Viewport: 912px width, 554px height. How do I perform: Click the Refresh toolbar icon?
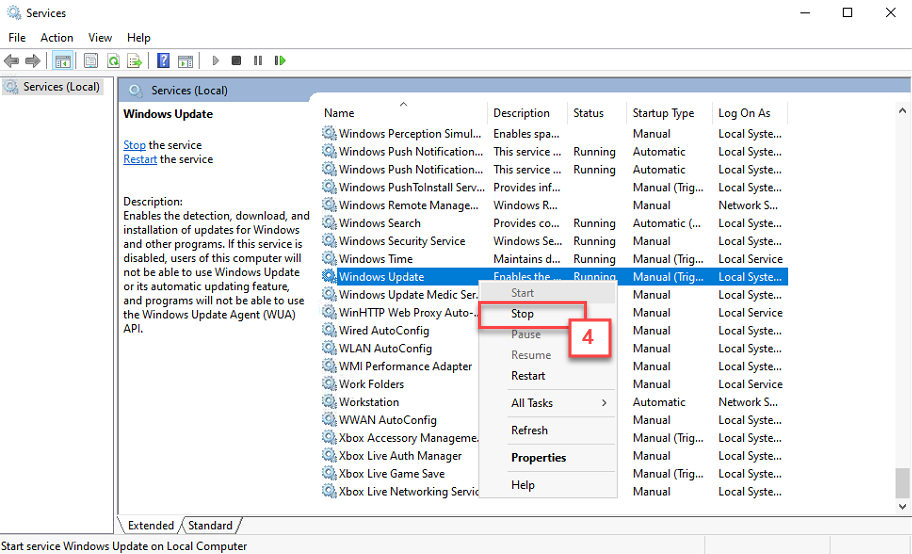click(113, 61)
